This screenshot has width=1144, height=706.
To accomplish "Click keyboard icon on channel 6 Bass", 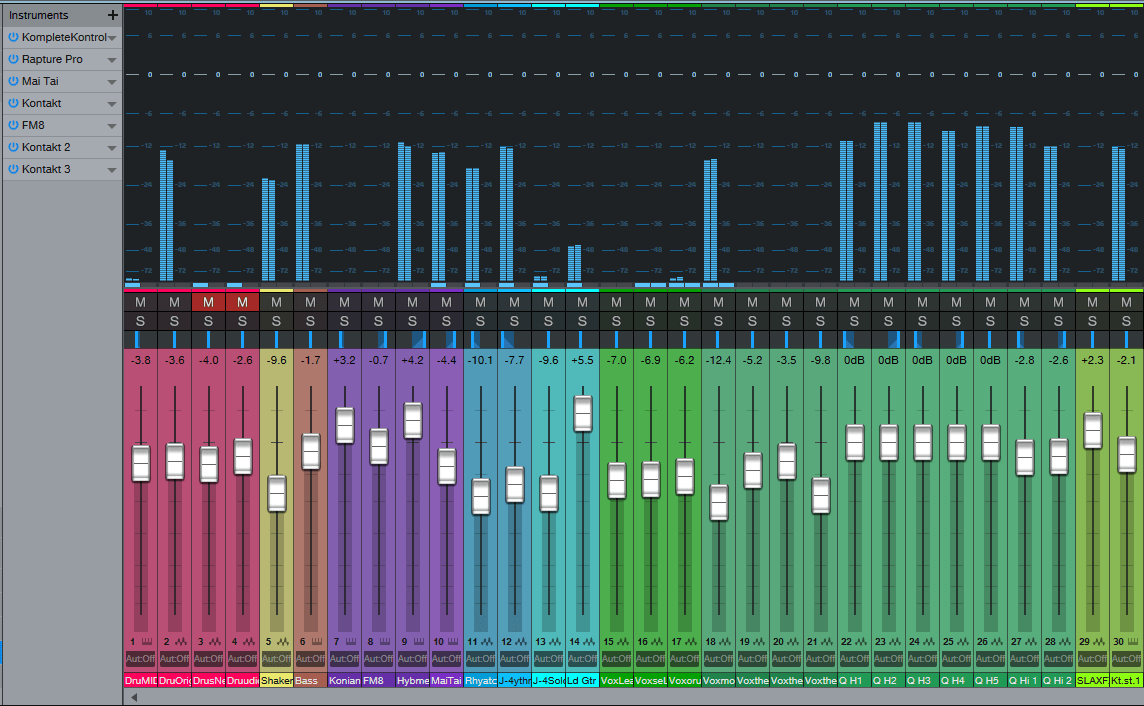I will [x=317, y=641].
